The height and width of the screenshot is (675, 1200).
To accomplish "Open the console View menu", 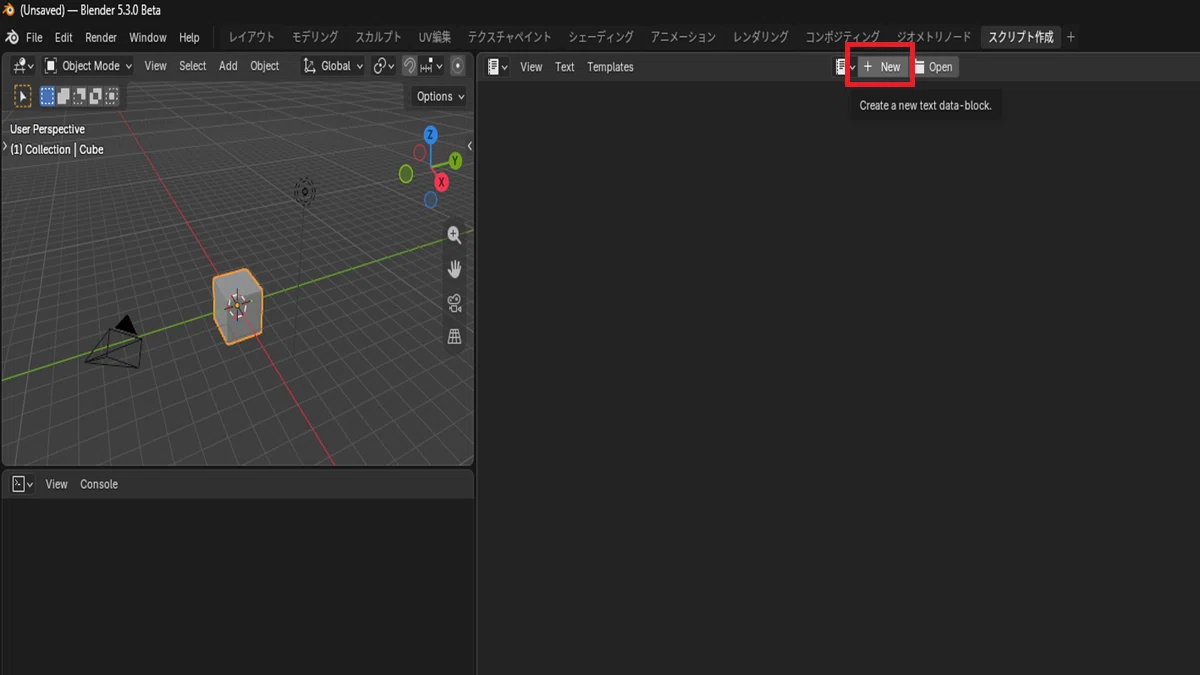I will (x=57, y=484).
